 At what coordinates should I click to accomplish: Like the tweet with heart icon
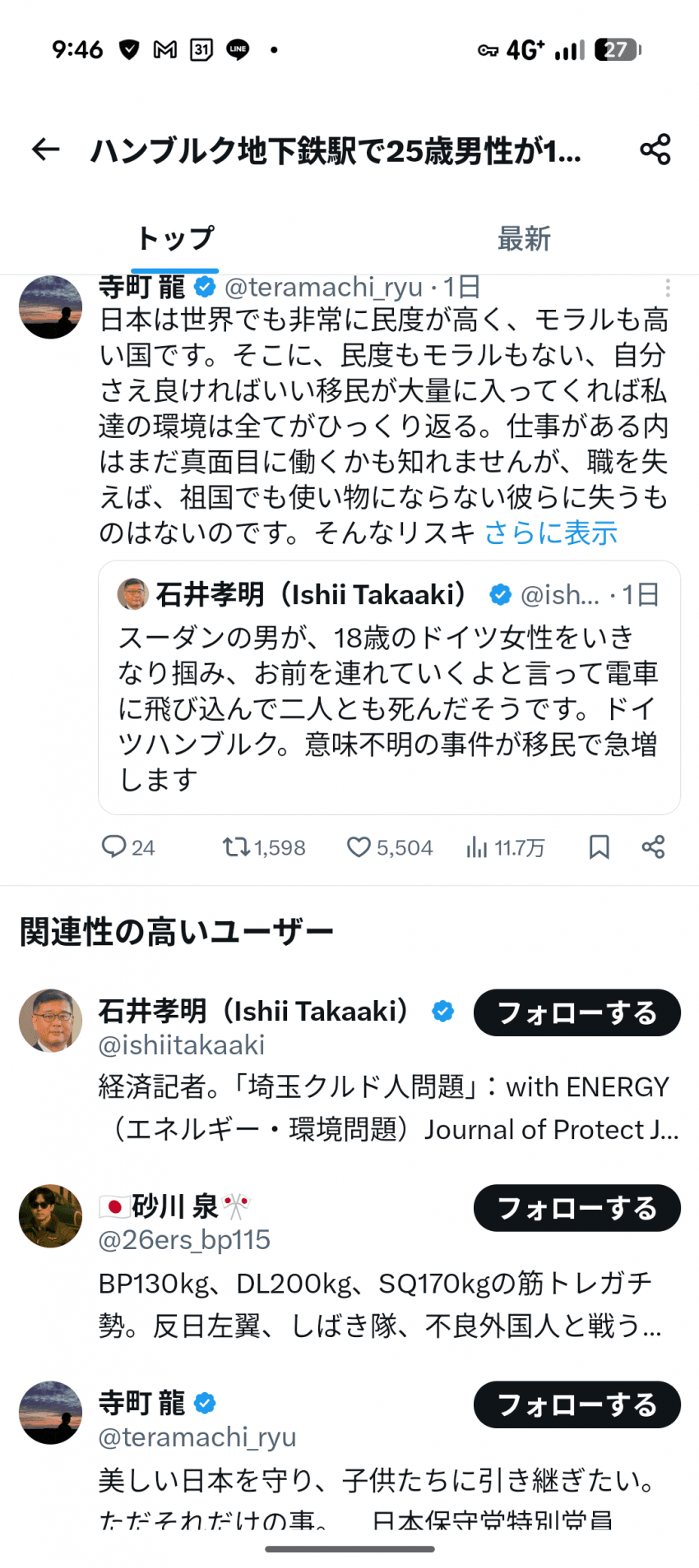tap(359, 846)
